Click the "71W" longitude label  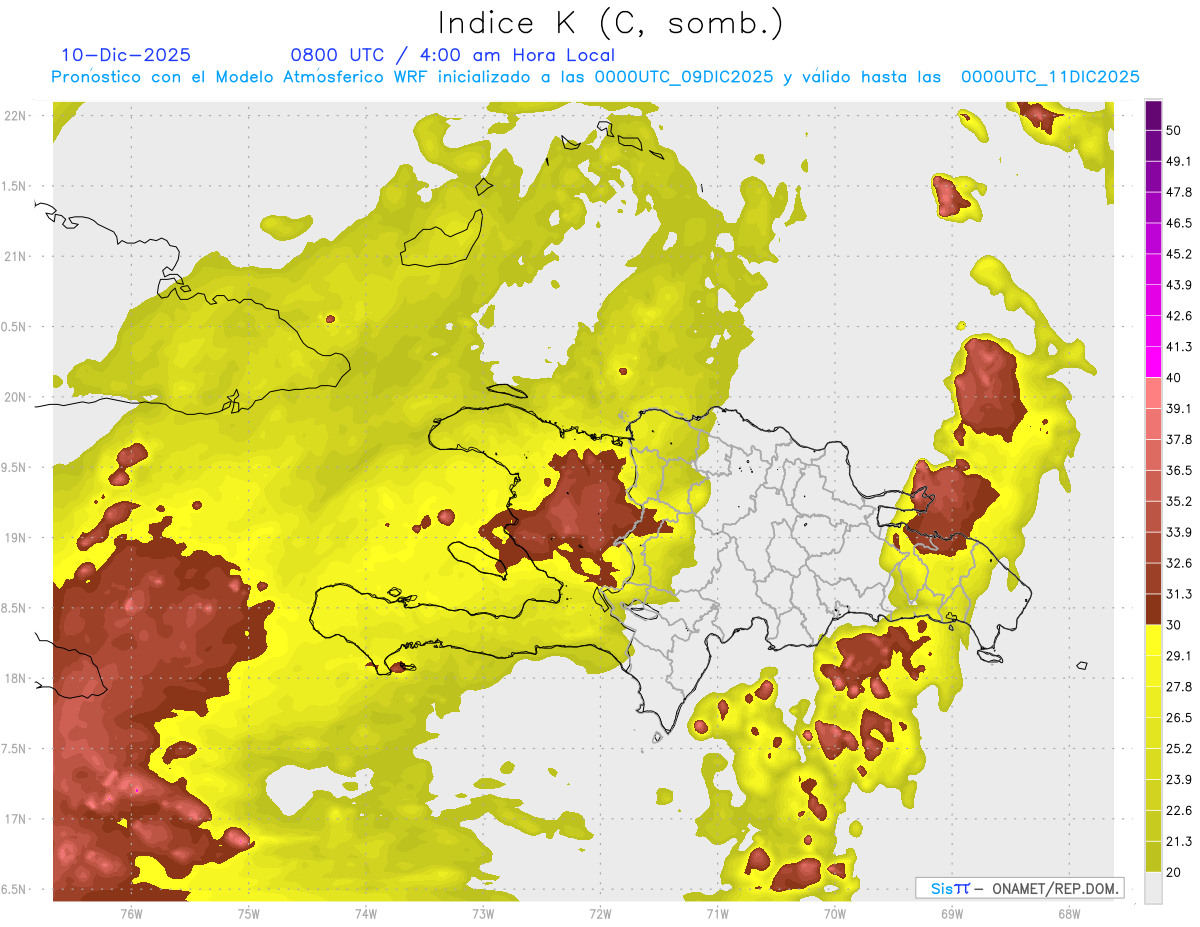point(717,913)
